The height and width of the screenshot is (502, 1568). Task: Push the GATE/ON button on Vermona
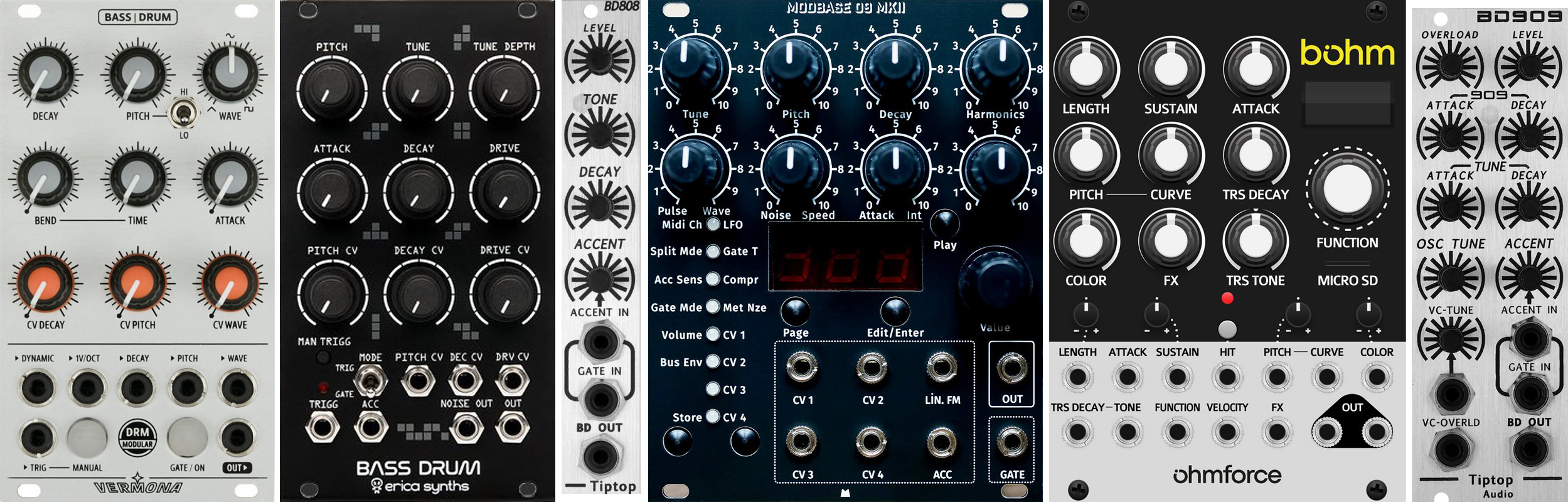pos(187,437)
